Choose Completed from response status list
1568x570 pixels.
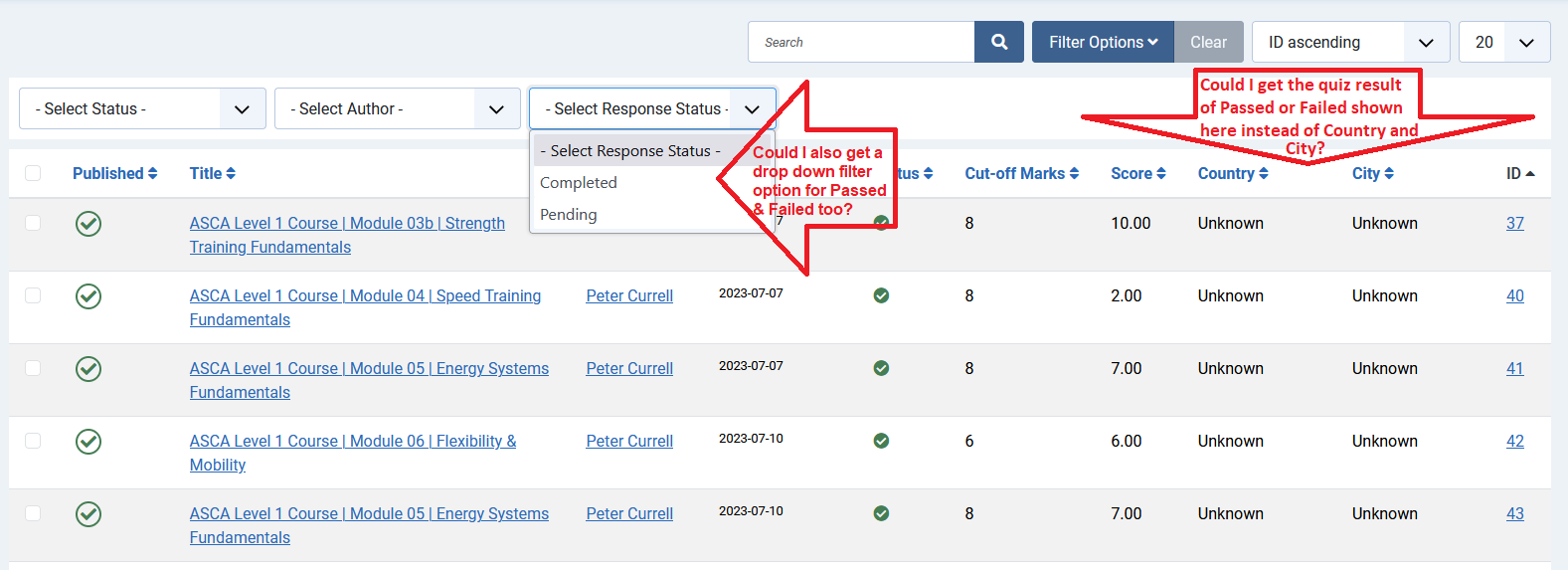click(x=579, y=183)
